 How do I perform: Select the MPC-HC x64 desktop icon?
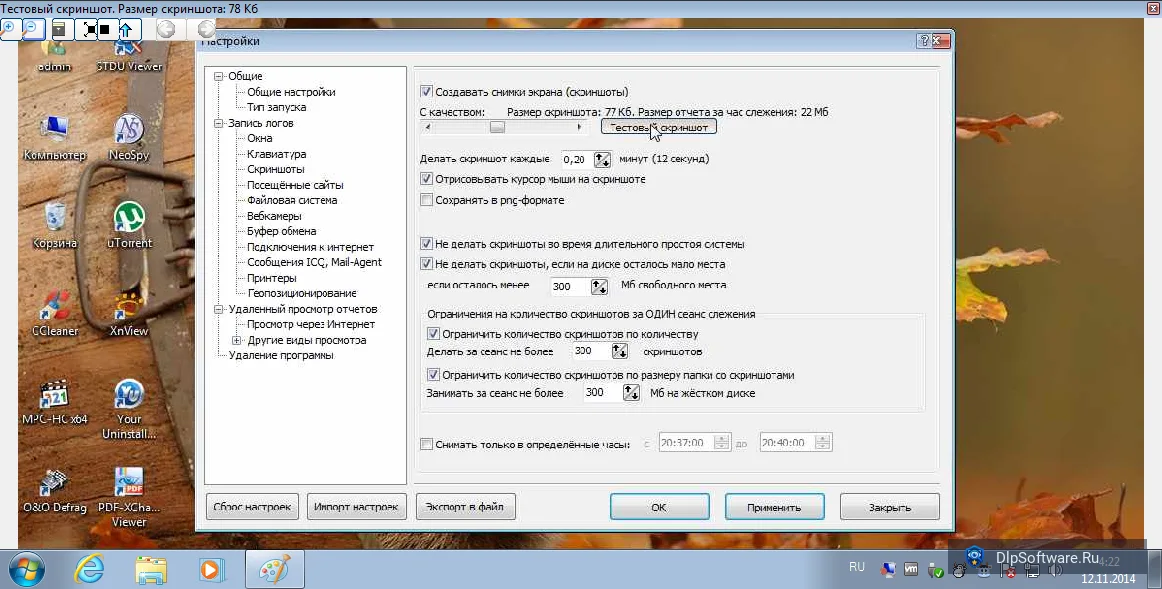[55, 402]
